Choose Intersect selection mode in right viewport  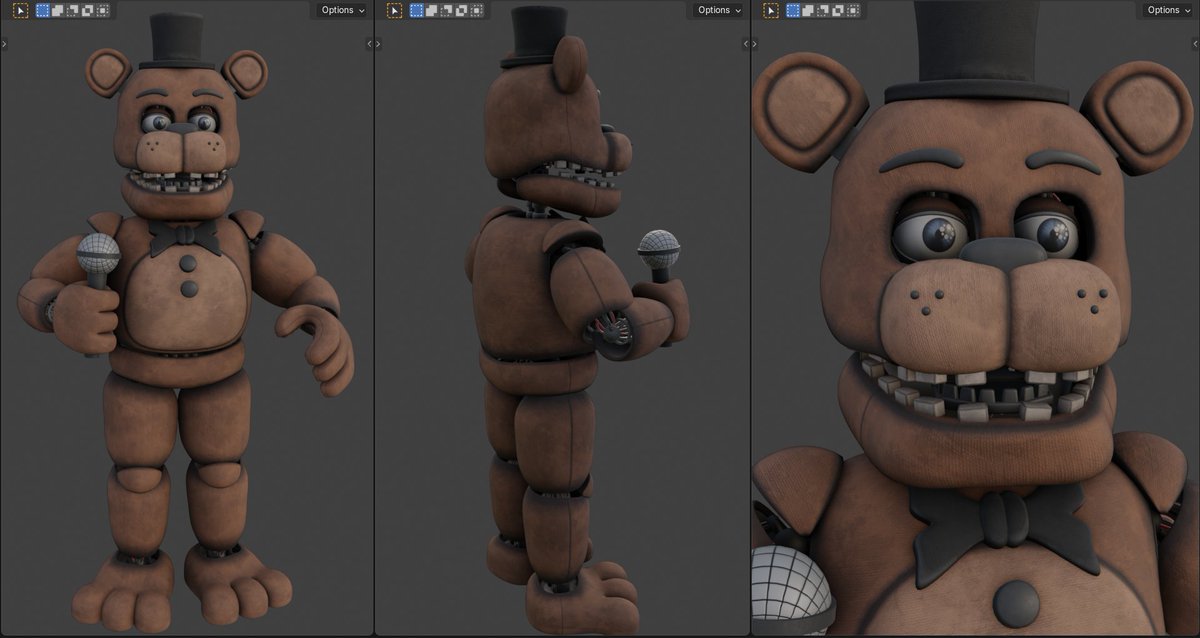pos(853,10)
